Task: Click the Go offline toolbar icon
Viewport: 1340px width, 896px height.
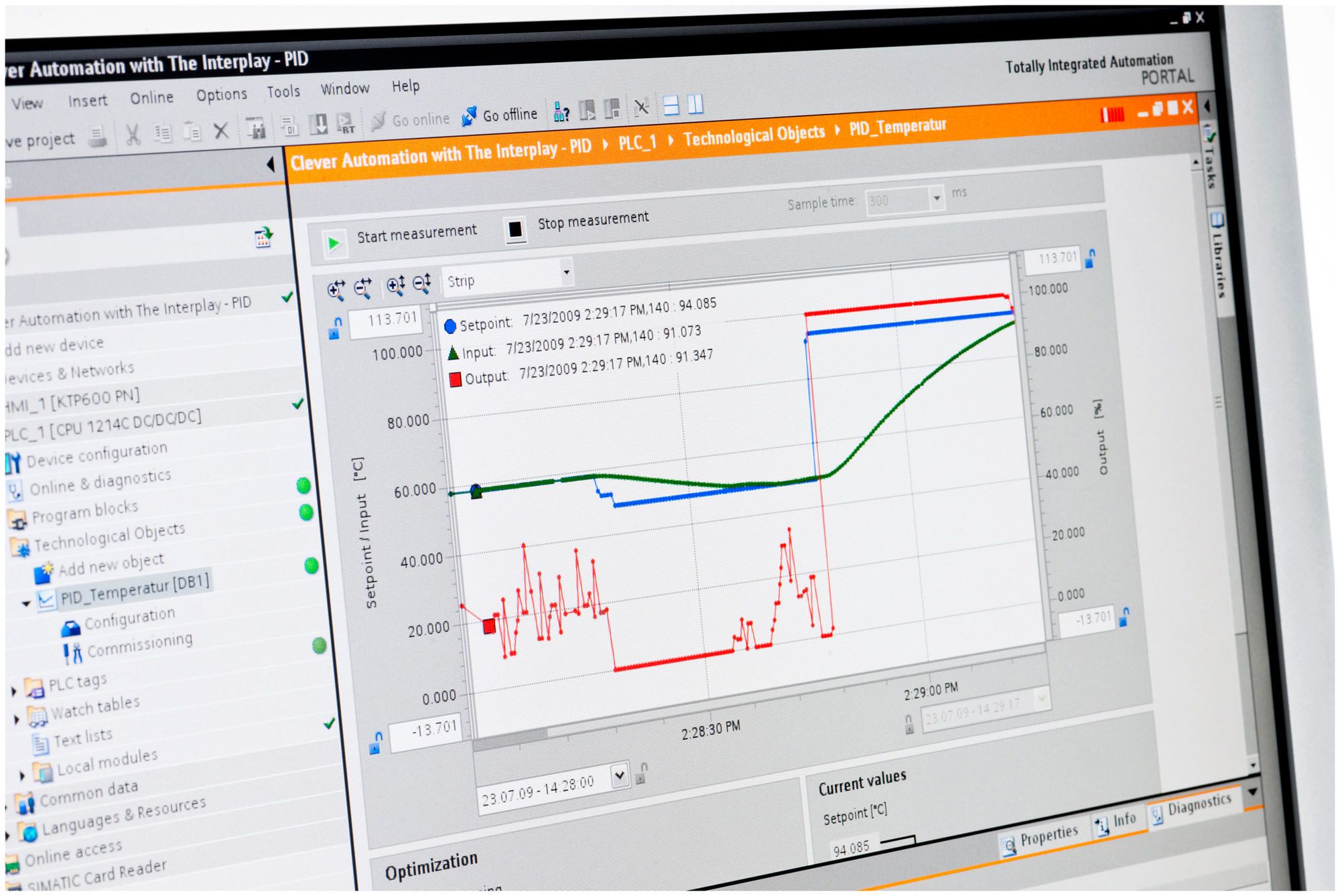Action: 469,117
